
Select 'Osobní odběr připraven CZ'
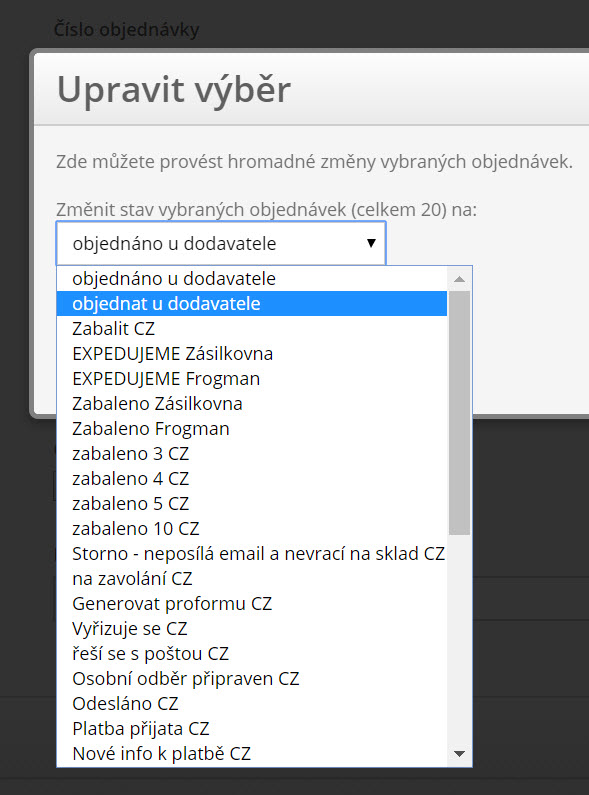point(252,679)
